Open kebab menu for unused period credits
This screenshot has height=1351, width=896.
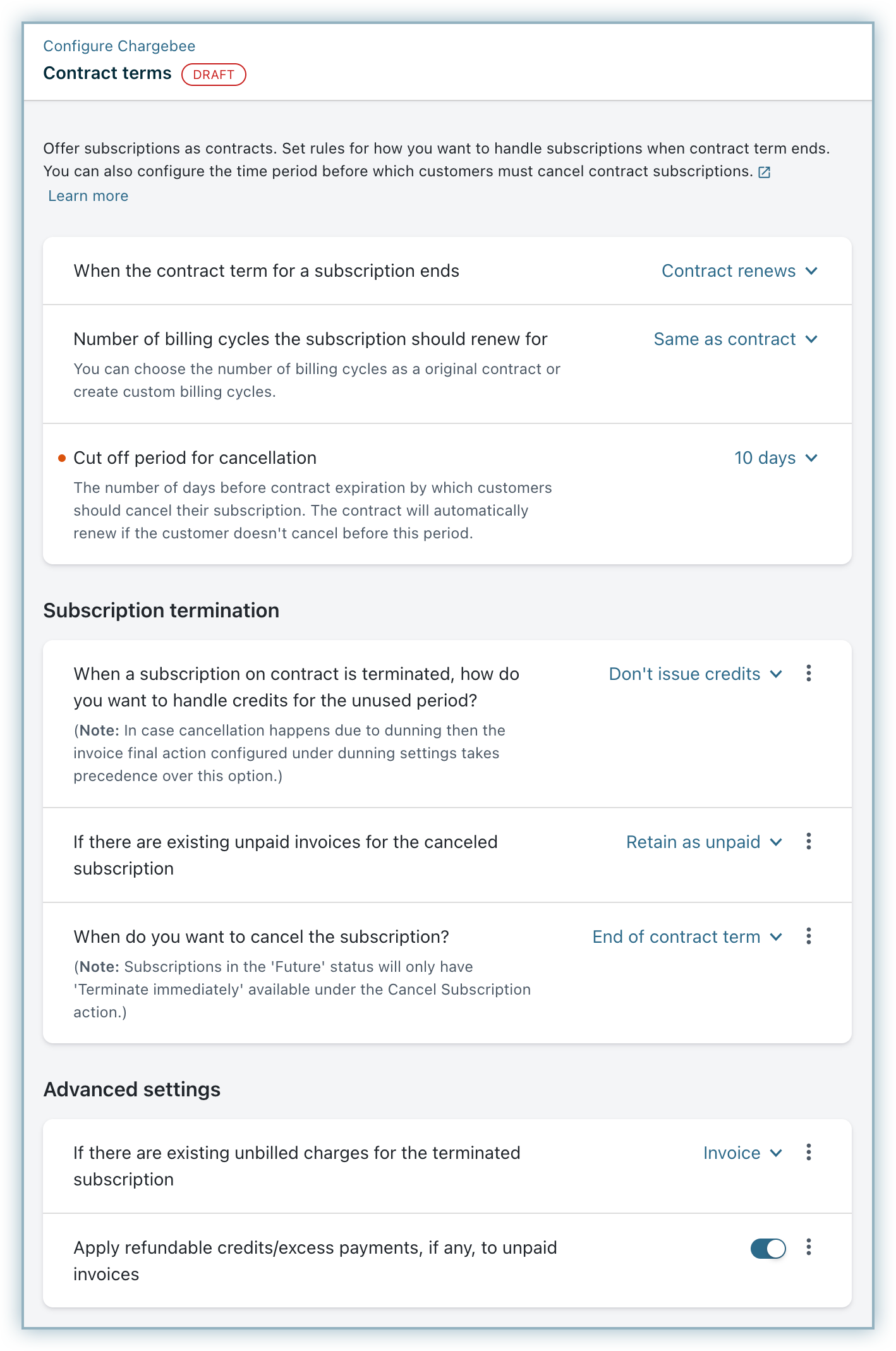[x=808, y=674]
